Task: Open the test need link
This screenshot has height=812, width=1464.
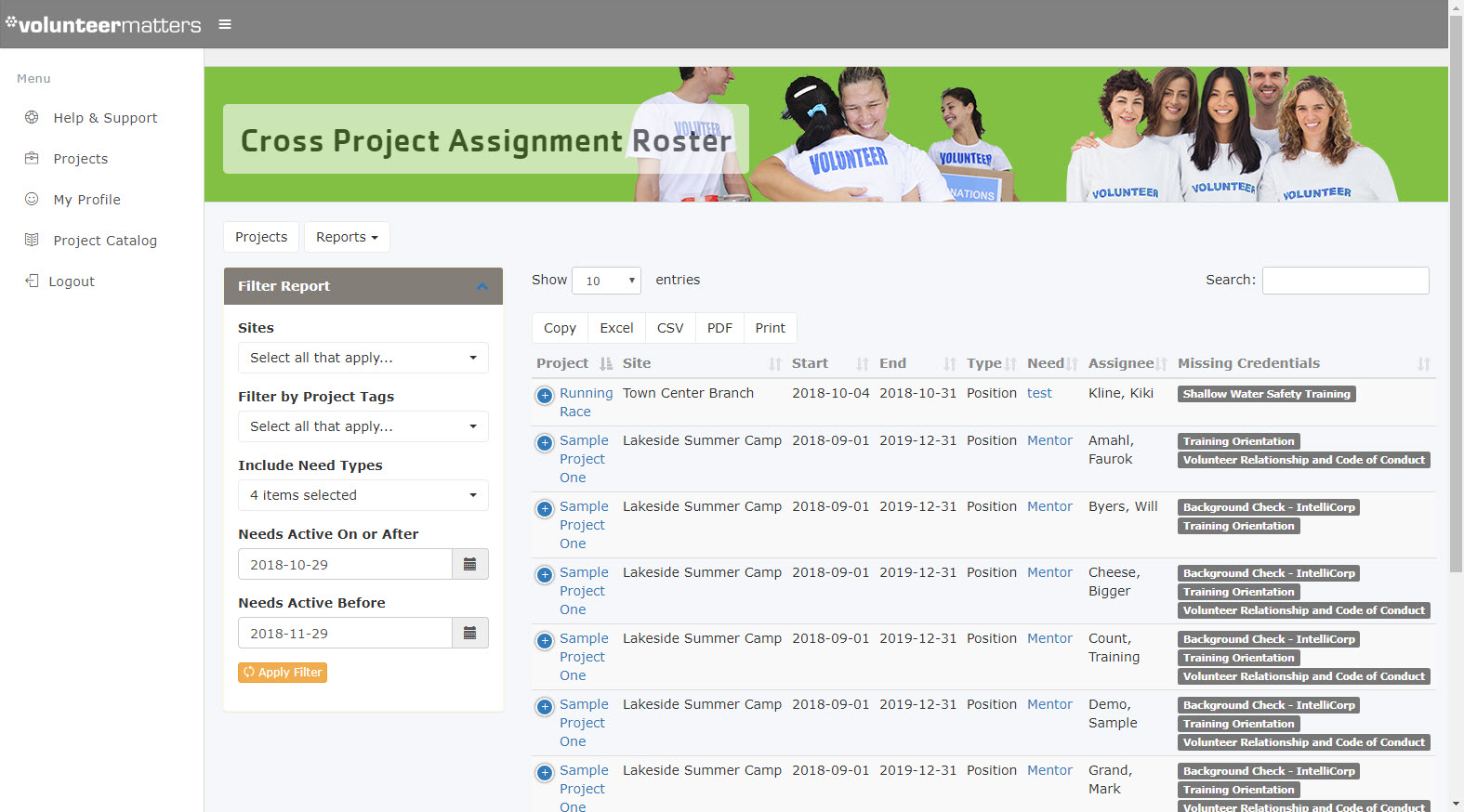Action: pos(1039,393)
